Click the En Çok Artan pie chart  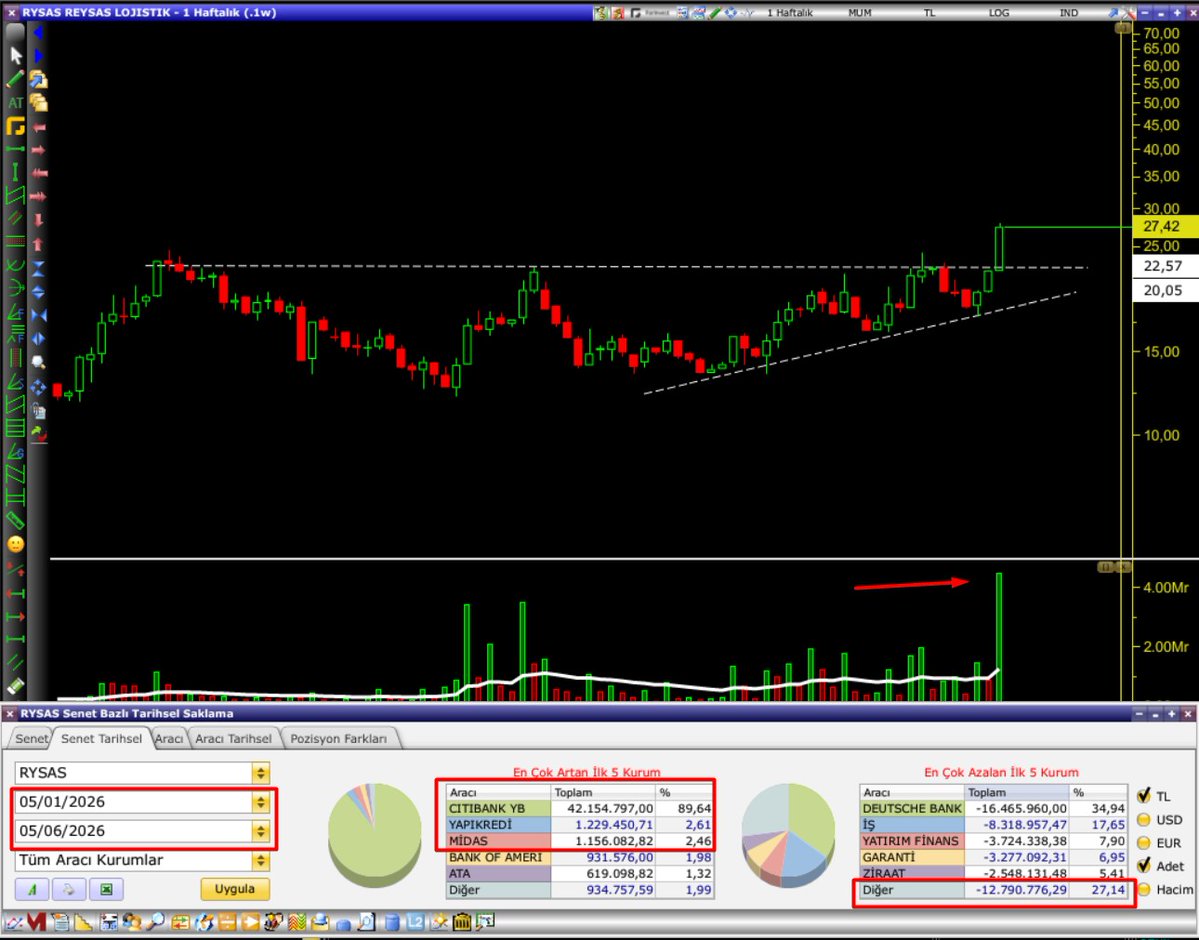click(375, 834)
